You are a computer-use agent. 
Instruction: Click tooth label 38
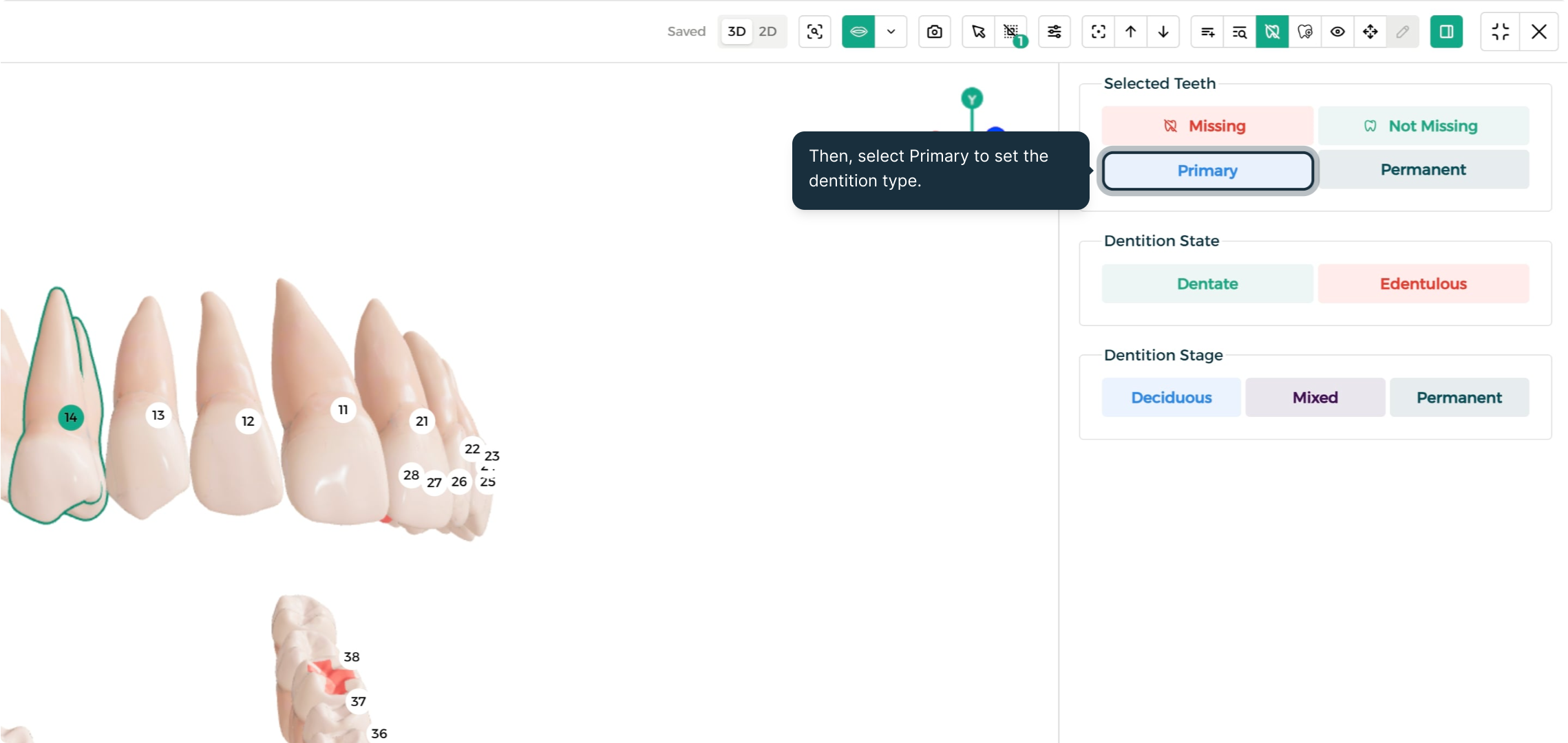click(352, 656)
